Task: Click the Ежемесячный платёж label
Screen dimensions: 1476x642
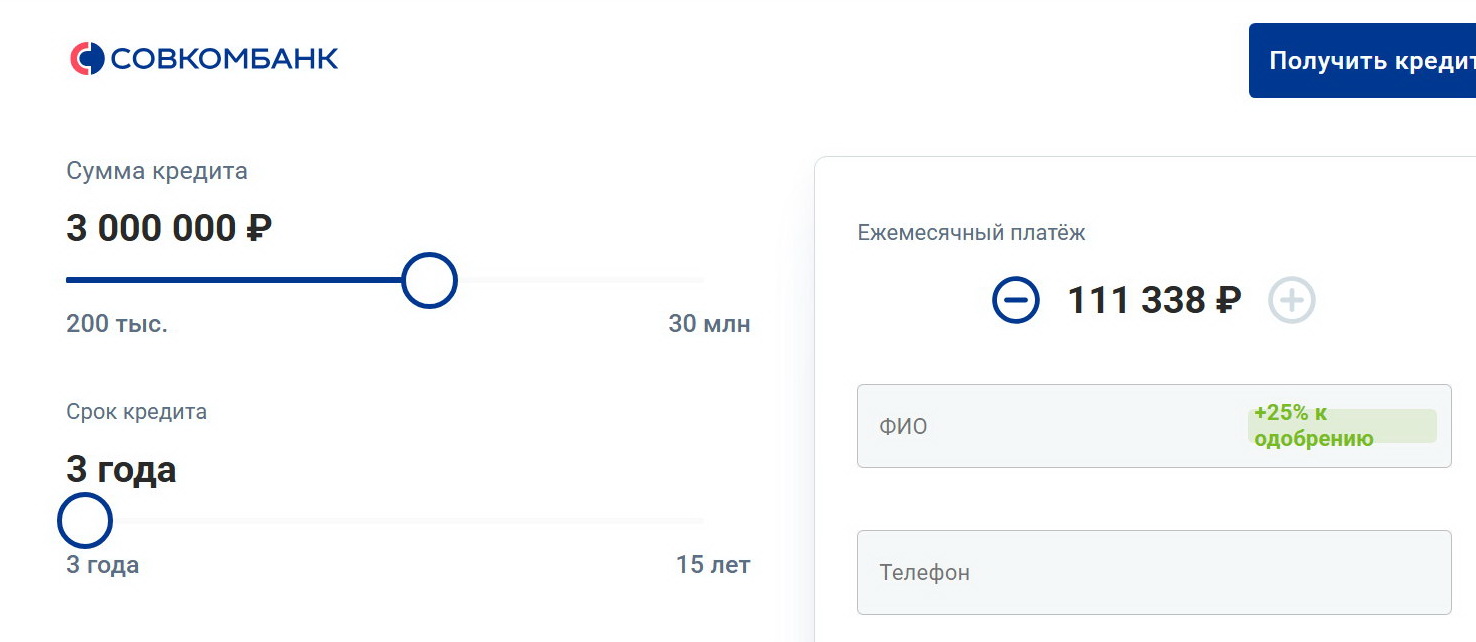Action: 971,233
